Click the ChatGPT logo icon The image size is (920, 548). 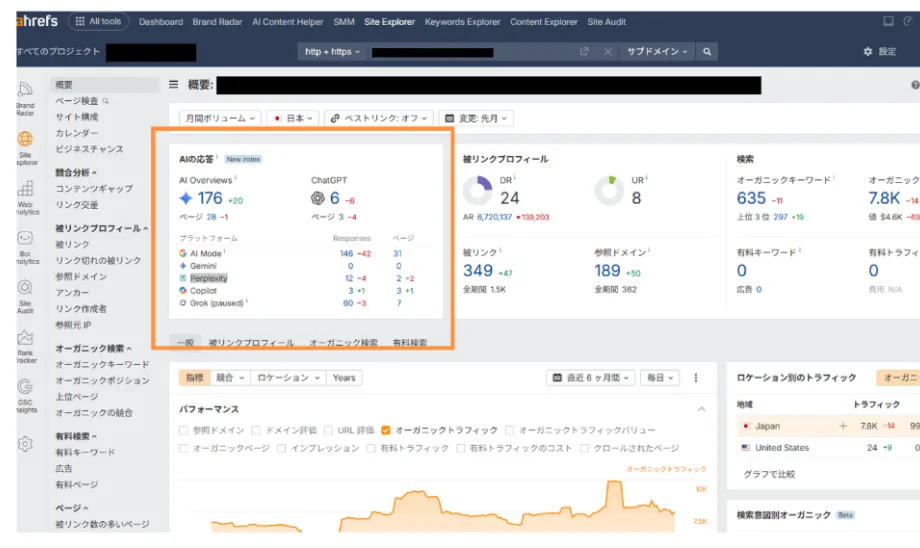[x=317, y=198]
